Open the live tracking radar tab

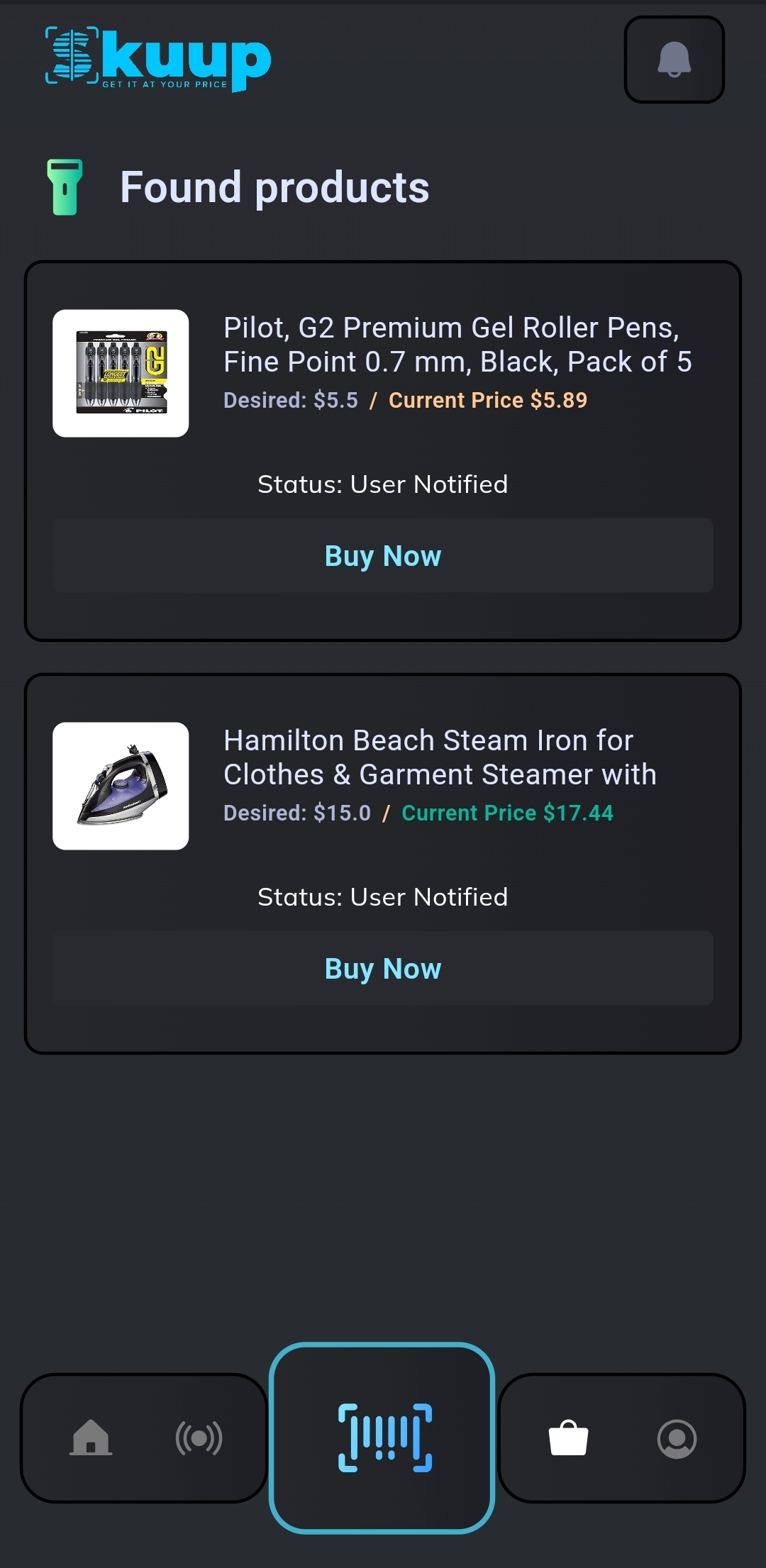click(x=199, y=1438)
